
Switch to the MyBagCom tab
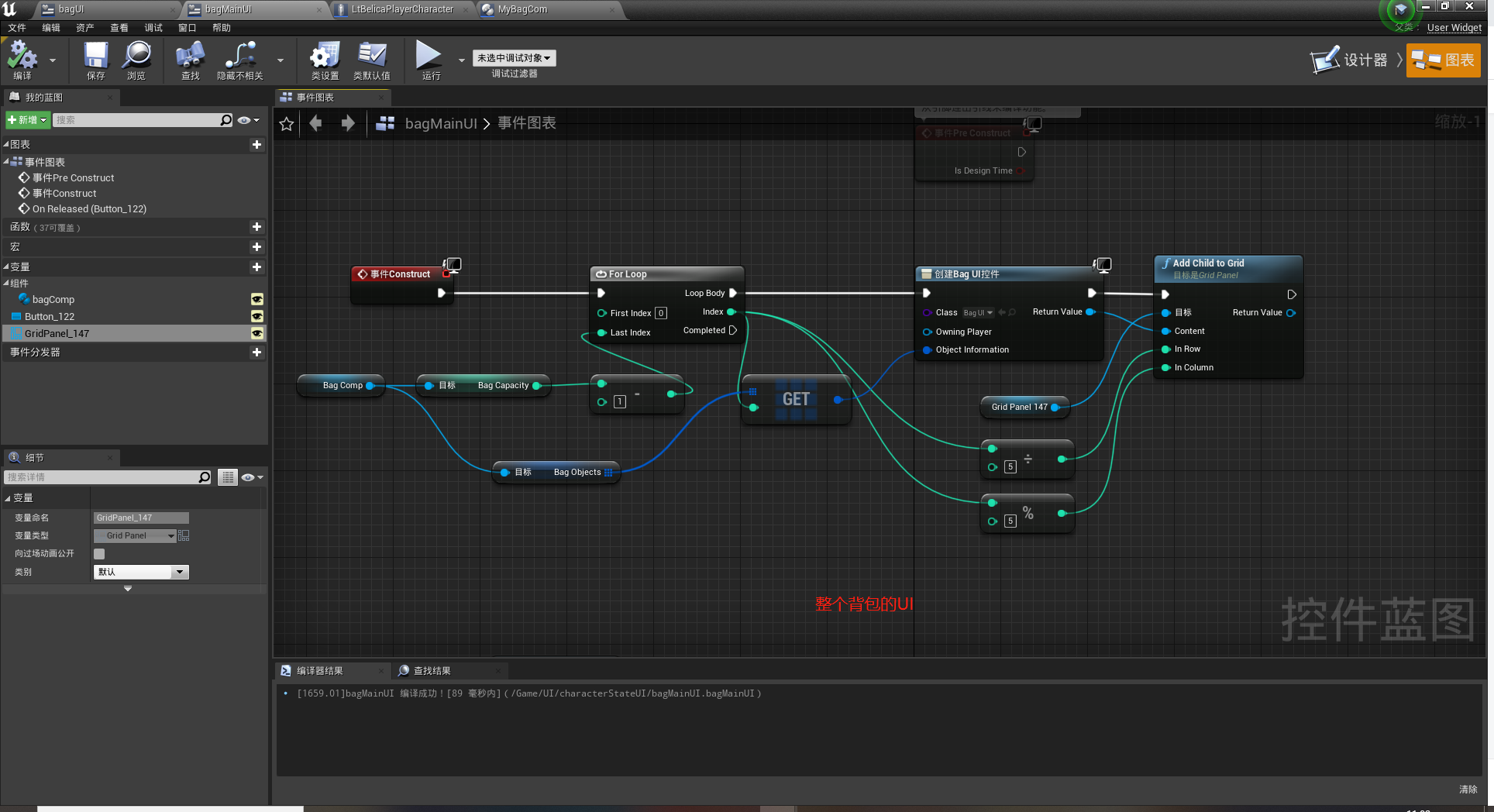click(521, 9)
